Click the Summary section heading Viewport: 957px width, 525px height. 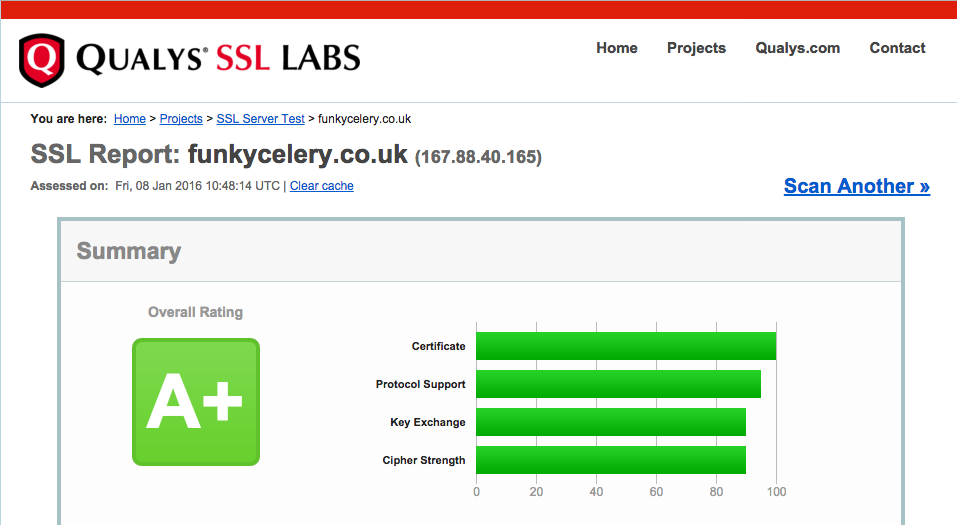[129, 252]
